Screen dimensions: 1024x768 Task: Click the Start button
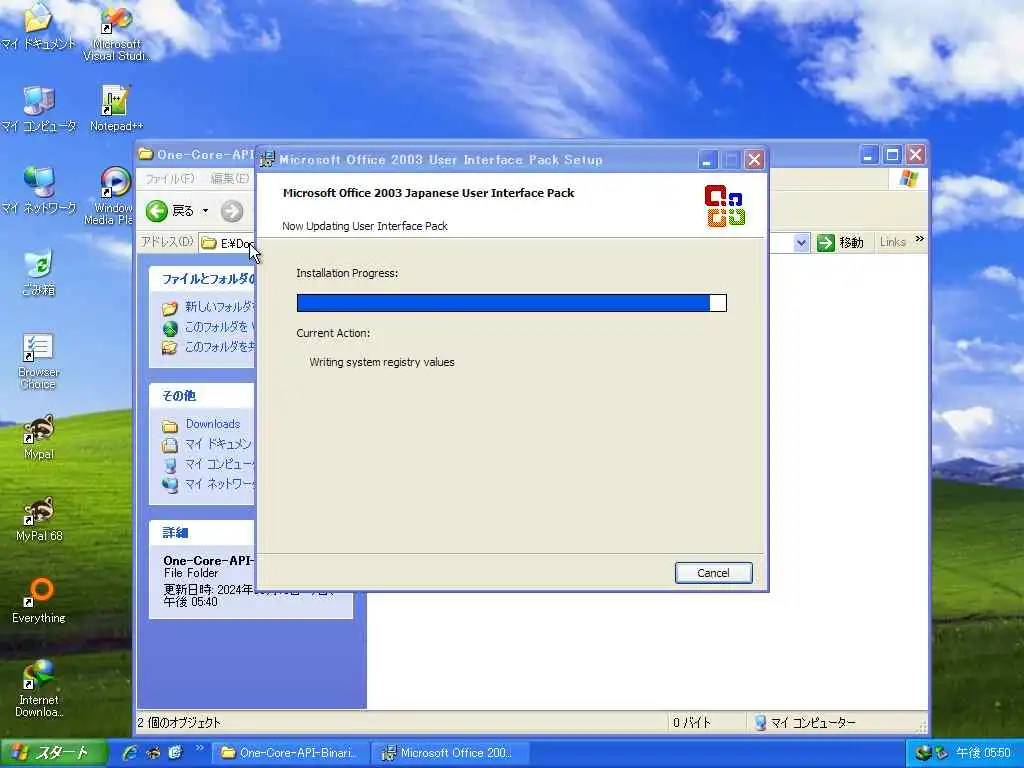click(x=54, y=753)
